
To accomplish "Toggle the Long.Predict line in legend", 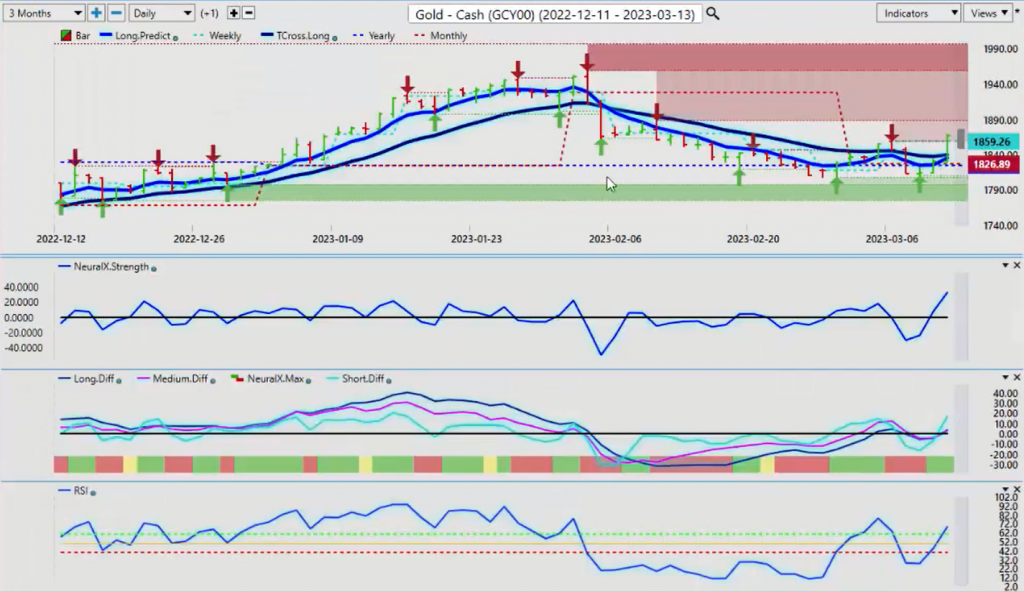I will point(136,36).
